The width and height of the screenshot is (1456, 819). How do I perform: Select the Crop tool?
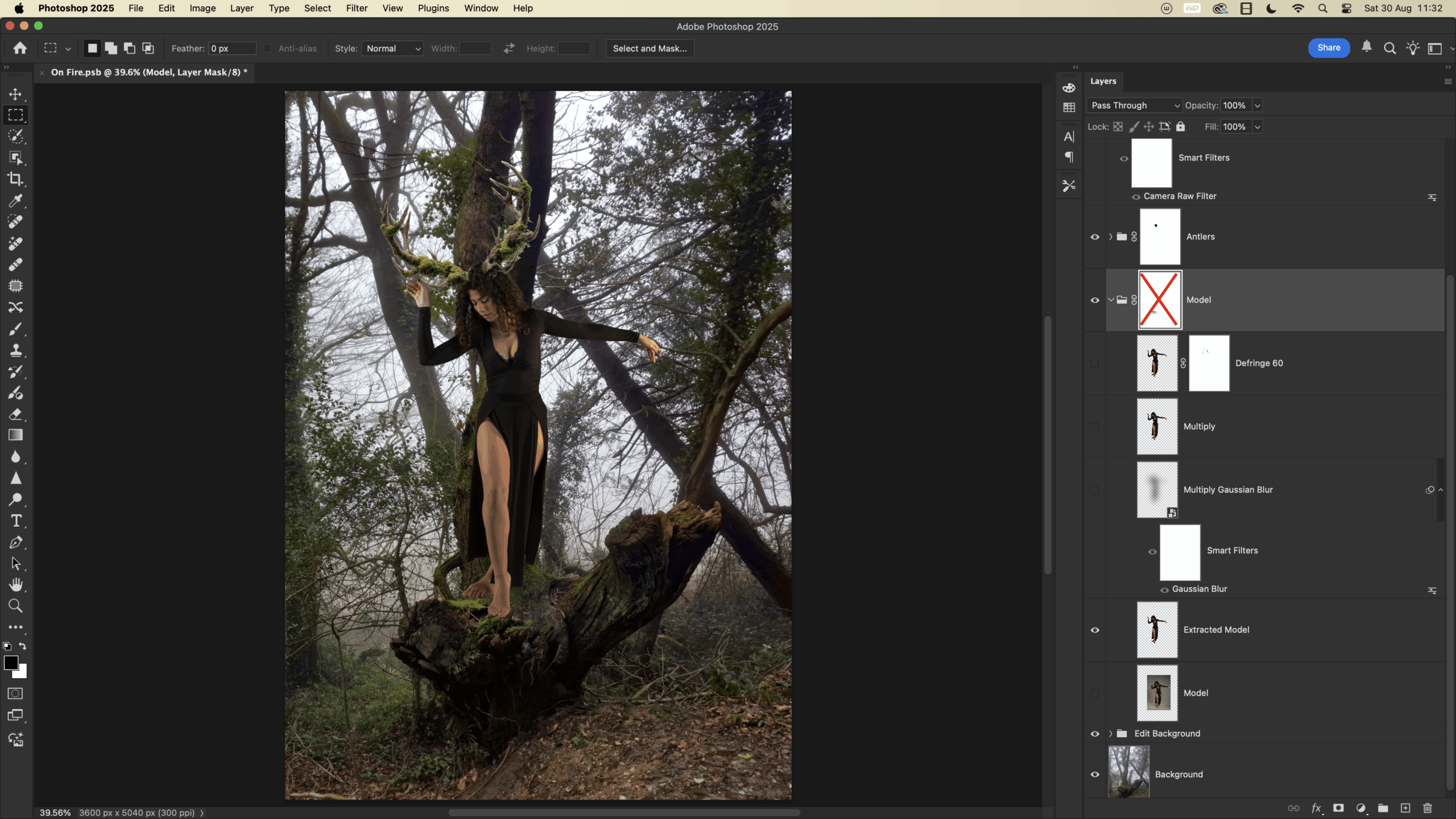click(x=15, y=179)
